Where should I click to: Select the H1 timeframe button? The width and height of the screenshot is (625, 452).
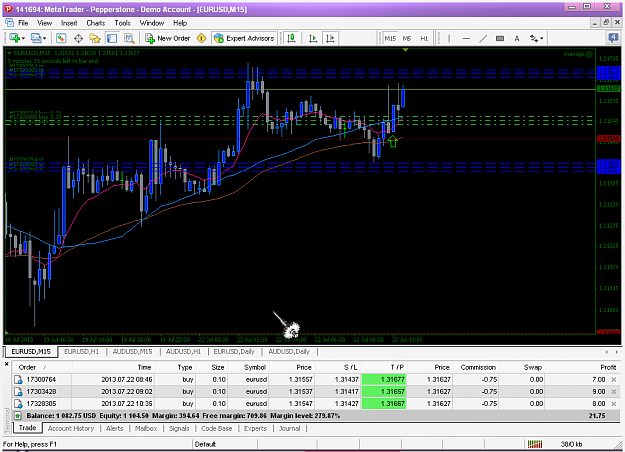coord(424,38)
